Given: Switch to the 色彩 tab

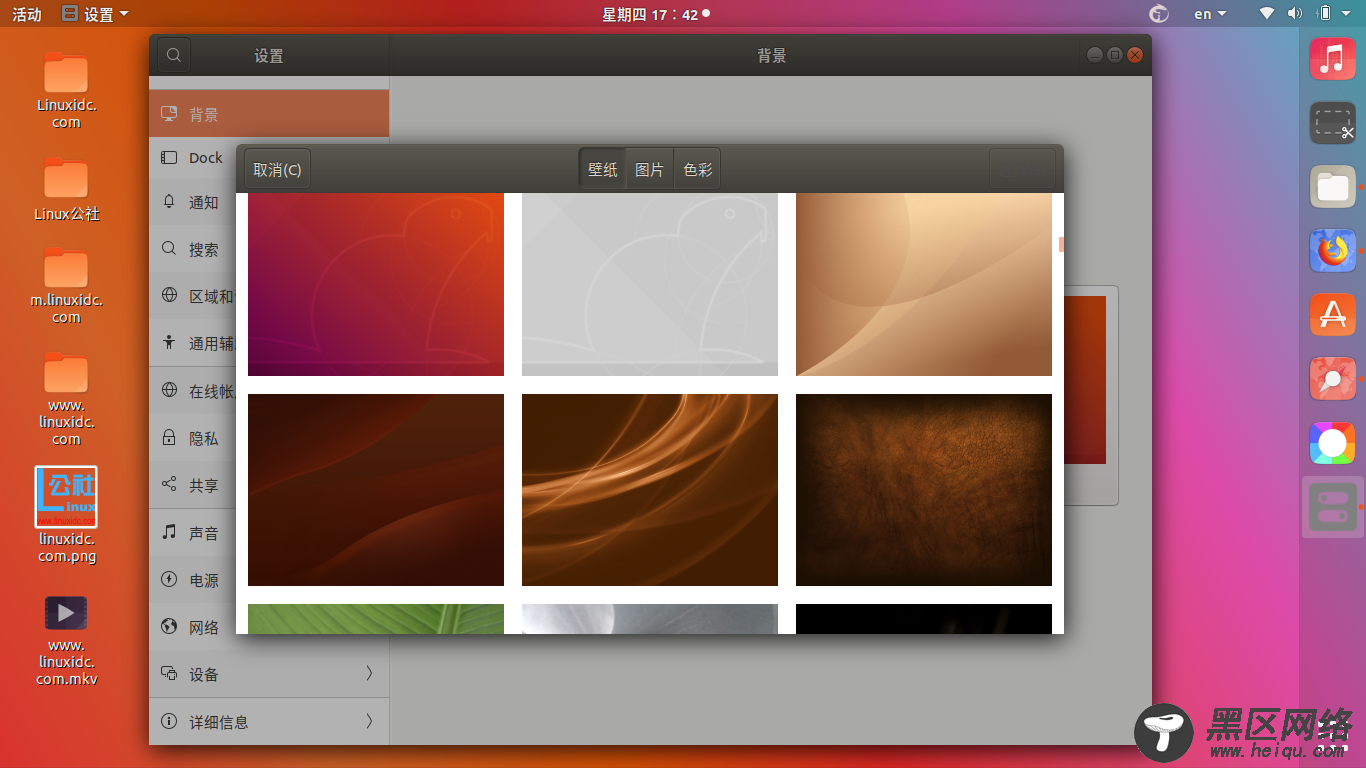Looking at the screenshot, I should [698, 169].
